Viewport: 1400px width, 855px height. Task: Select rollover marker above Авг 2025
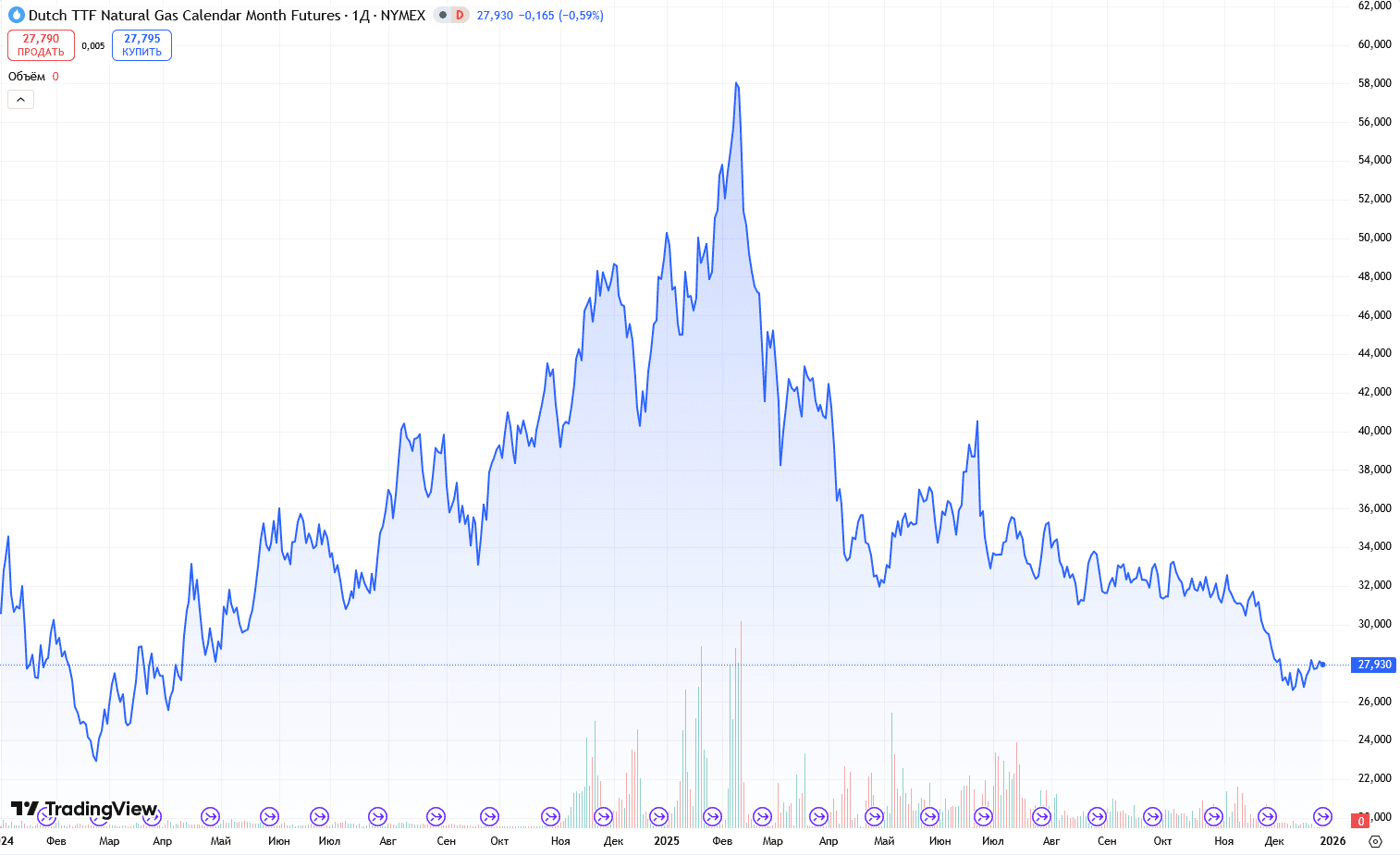point(1041,816)
